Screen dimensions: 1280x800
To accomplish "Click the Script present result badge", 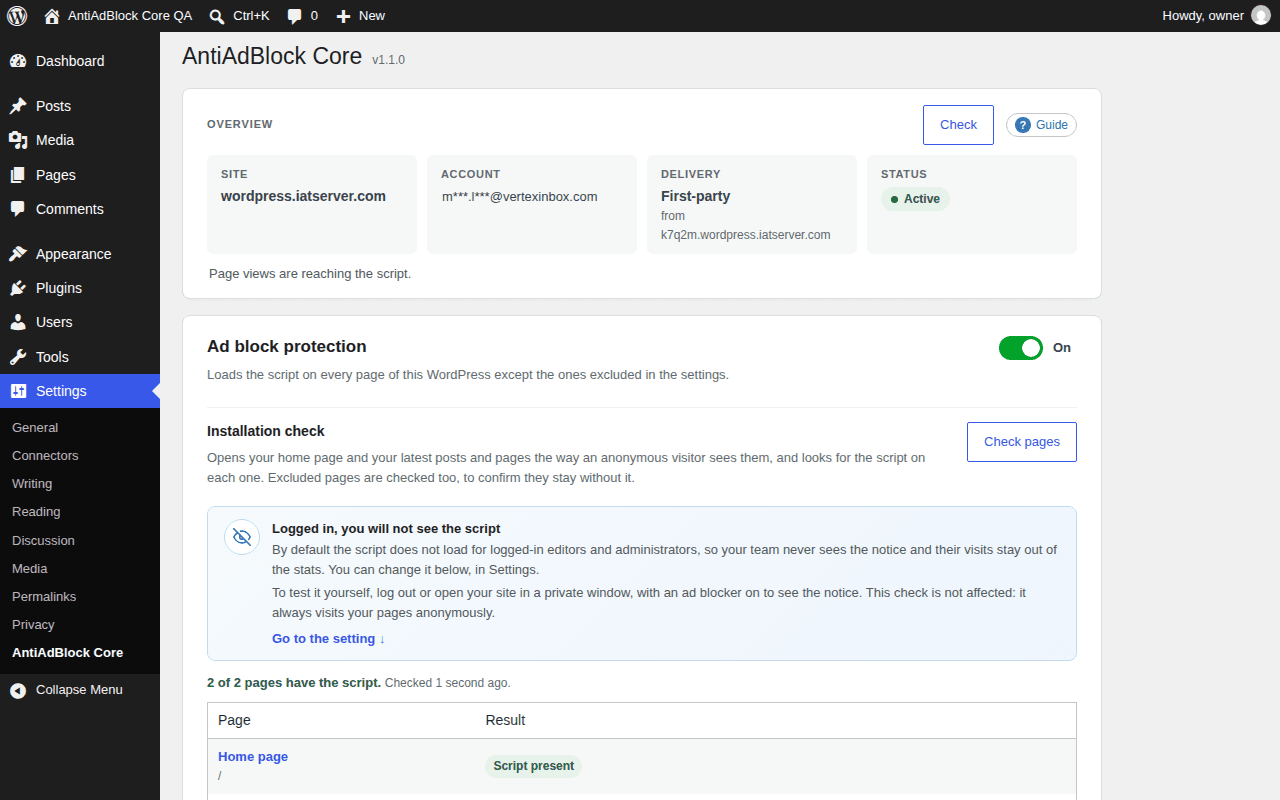I will tap(533, 766).
